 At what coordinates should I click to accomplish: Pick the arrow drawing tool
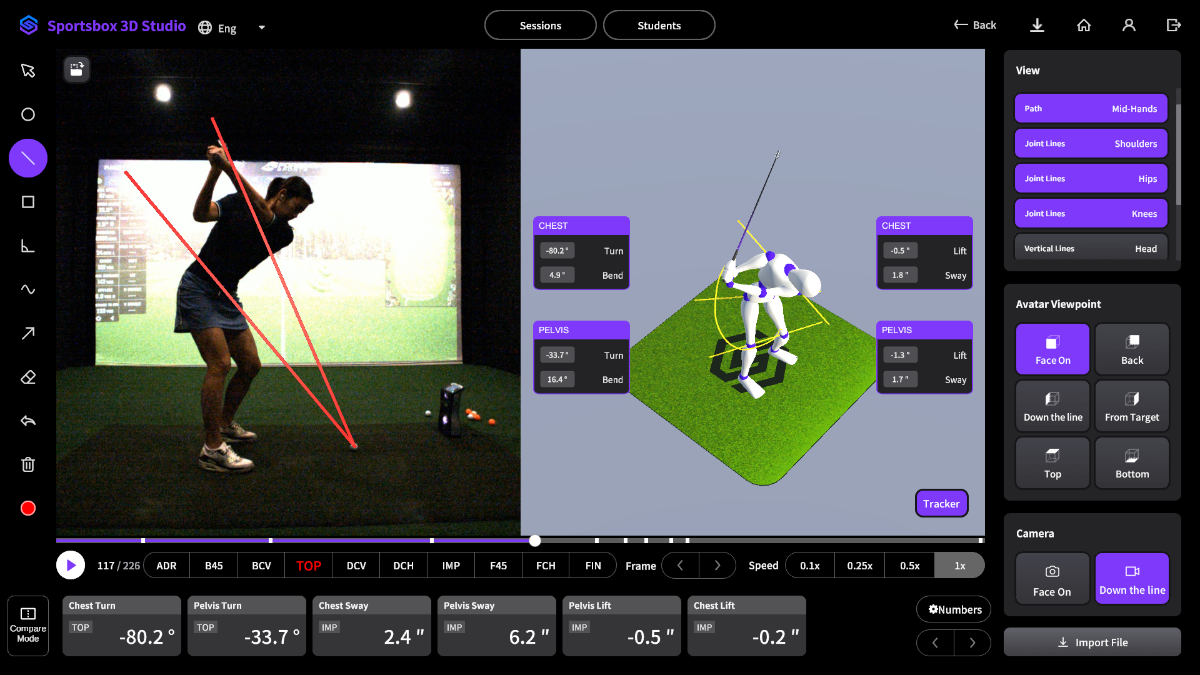click(x=28, y=333)
